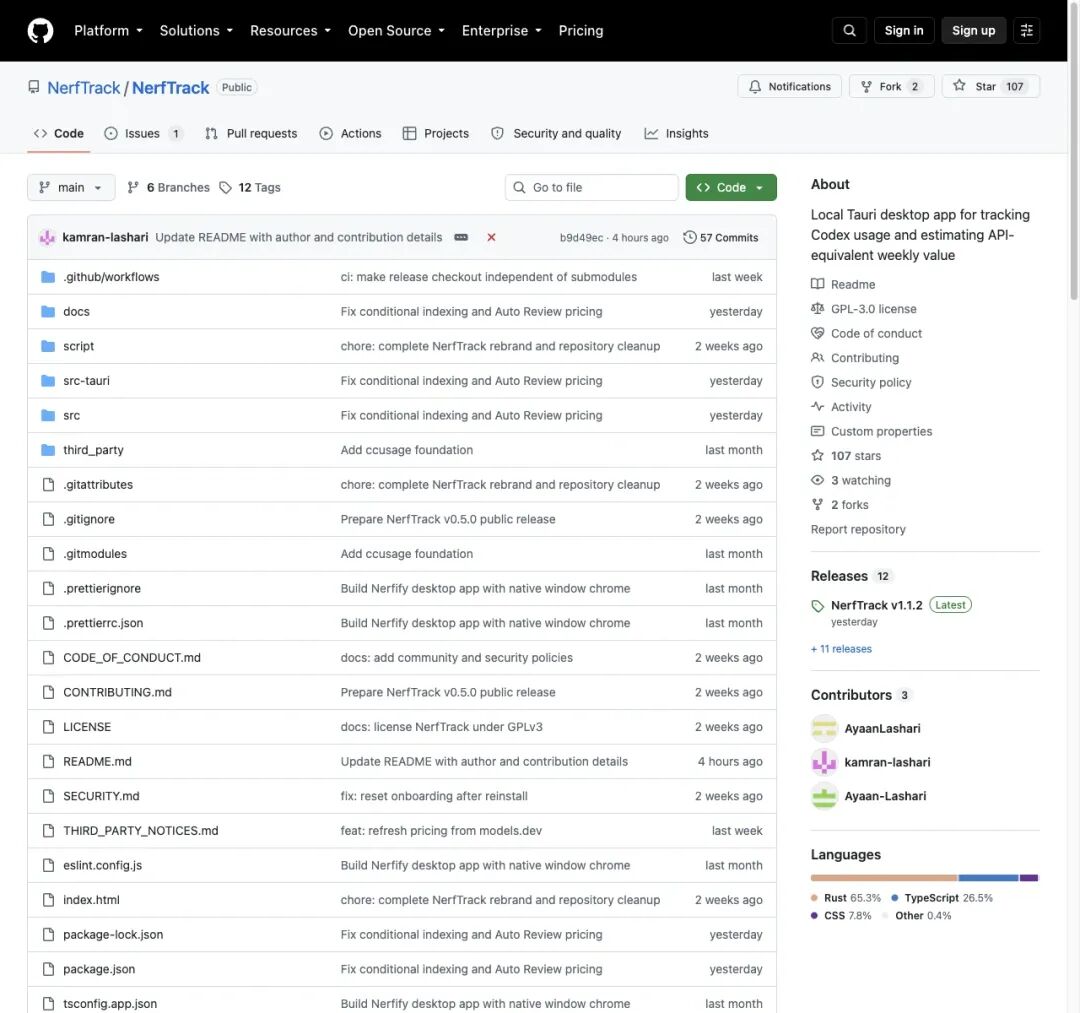Screen dimensions: 1080x1013
Task: Open the 107 stars link
Action: pos(846,456)
